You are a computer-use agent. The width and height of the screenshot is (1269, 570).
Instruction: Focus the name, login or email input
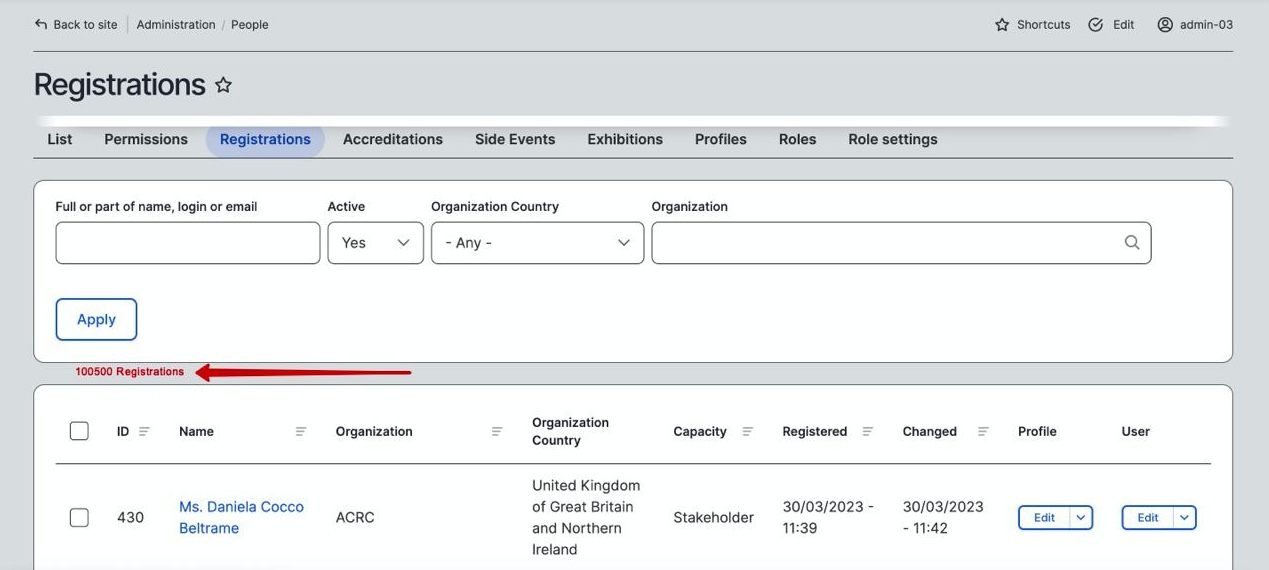[188, 243]
